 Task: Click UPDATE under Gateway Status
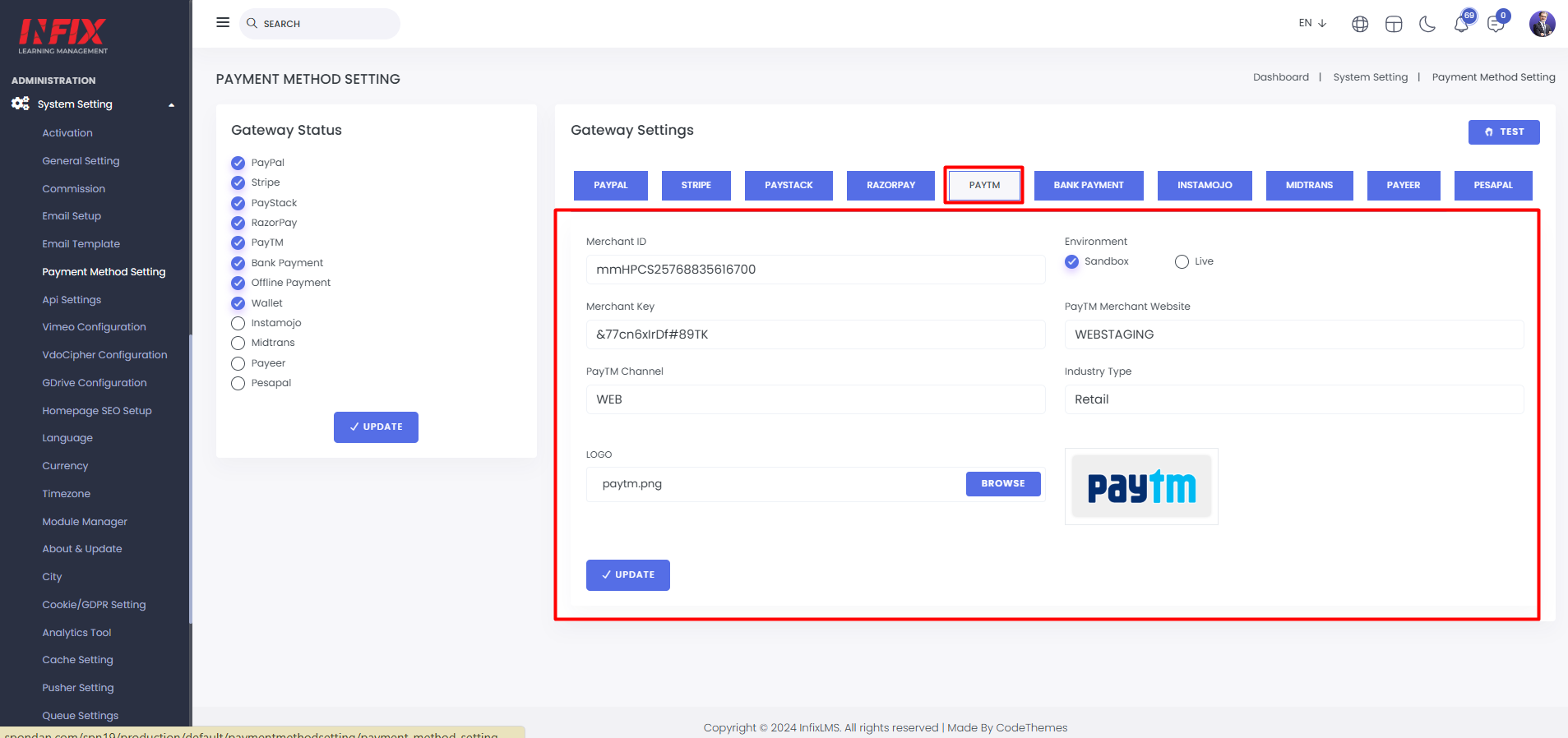376,427
